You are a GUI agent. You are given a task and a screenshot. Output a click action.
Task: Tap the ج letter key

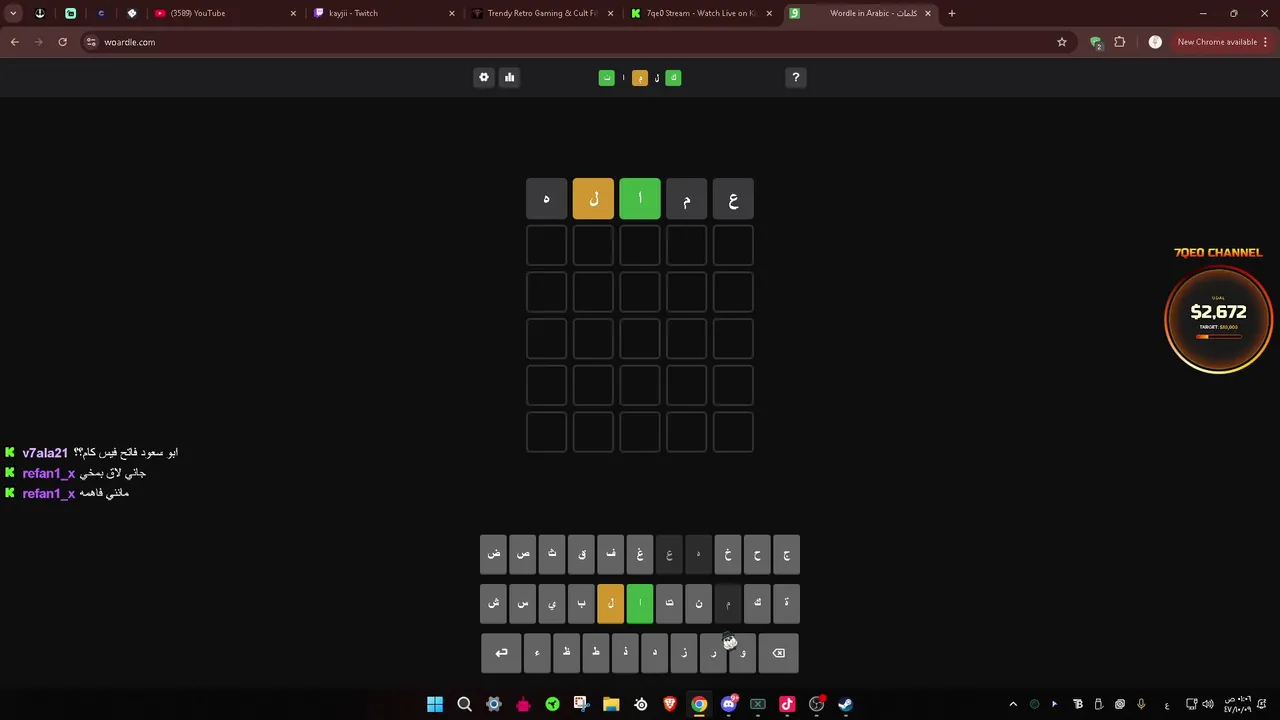point(786,554)
